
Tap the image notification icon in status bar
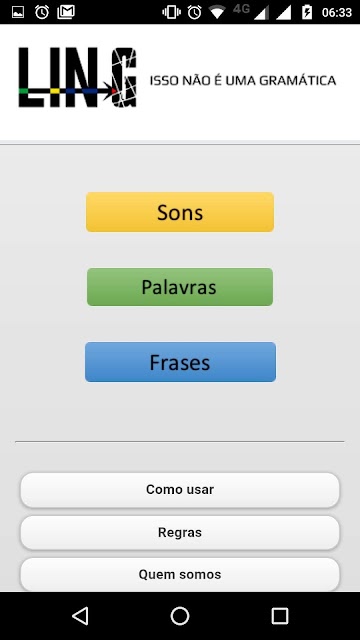(x=18, y=13)
